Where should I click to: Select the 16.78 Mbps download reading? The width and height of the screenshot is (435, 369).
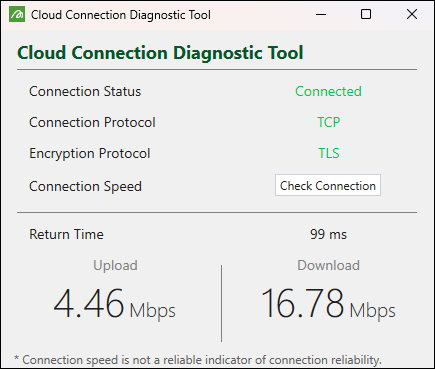click(328, 304)
